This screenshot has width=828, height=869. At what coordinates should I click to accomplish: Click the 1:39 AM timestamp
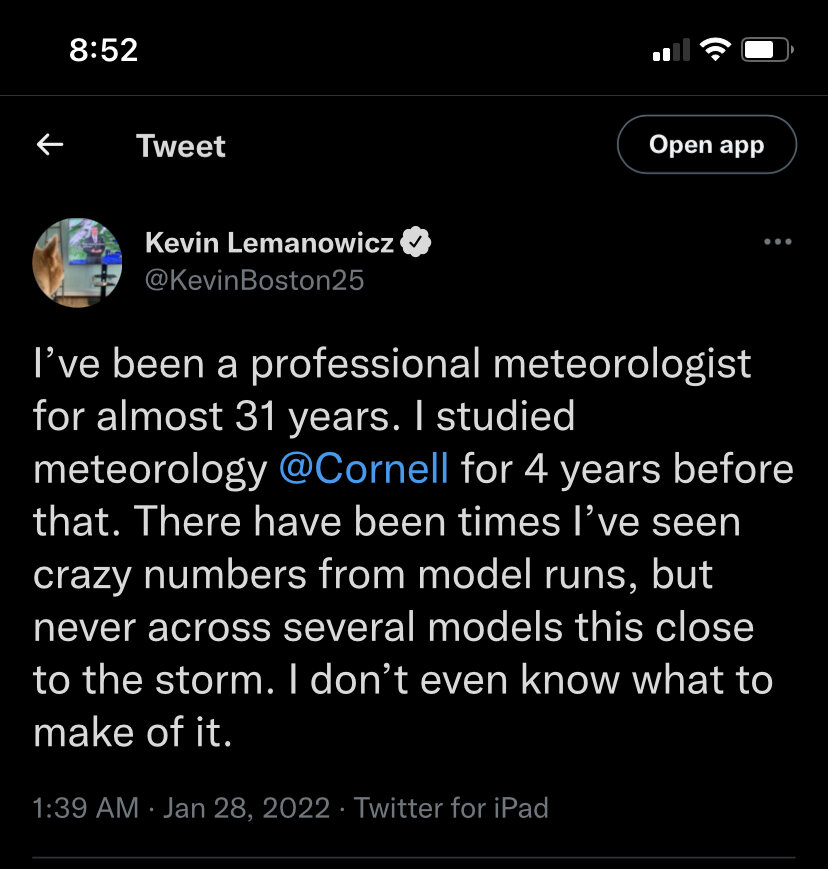[x=86, y=807]
